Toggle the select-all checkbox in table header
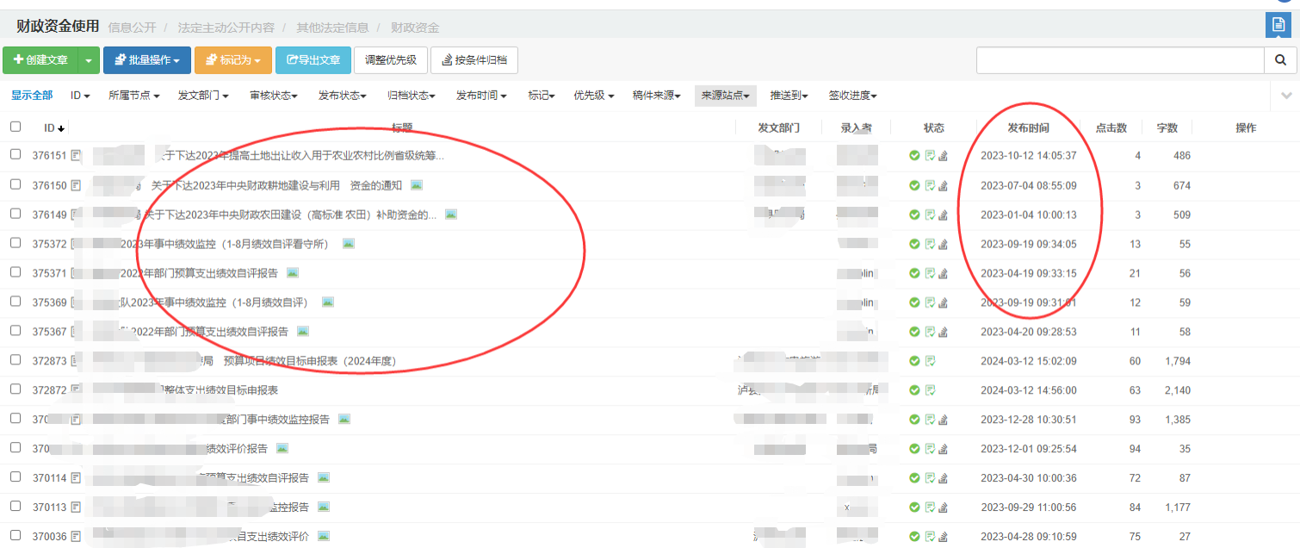This screenshot has width=1300, height=548. [x=15, y=127]
